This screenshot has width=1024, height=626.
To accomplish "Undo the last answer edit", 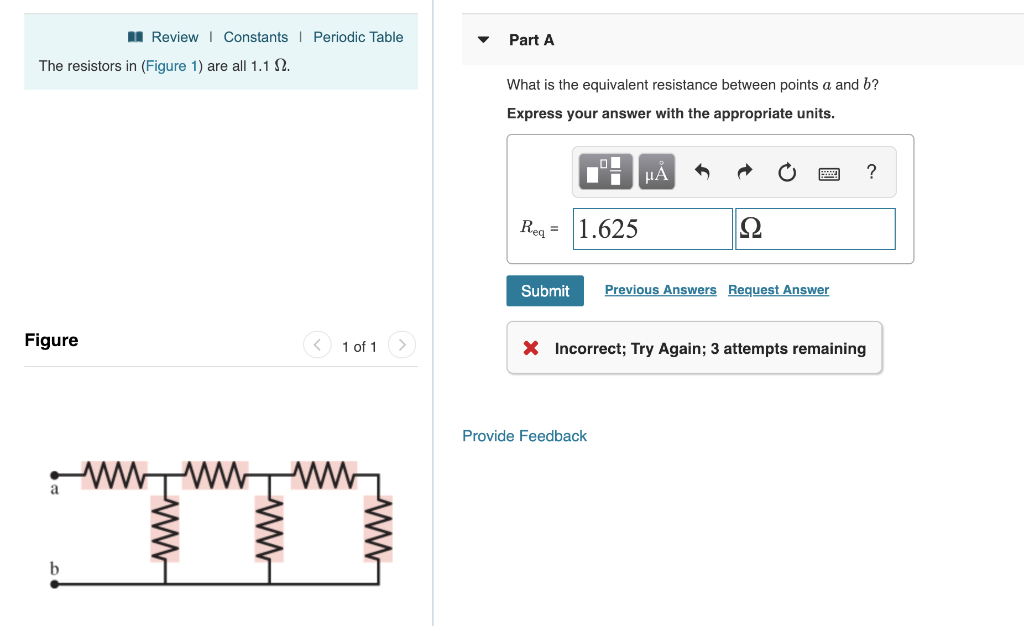I will (702, 171).
